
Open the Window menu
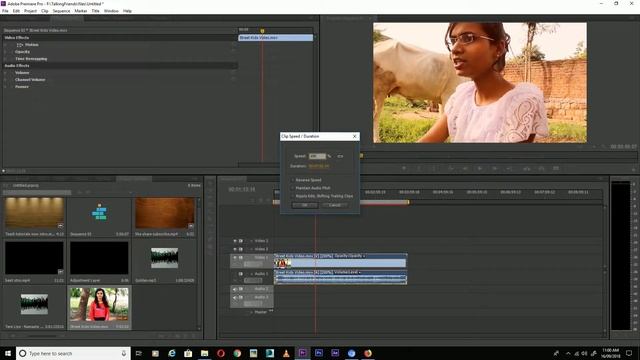[111, 11]
